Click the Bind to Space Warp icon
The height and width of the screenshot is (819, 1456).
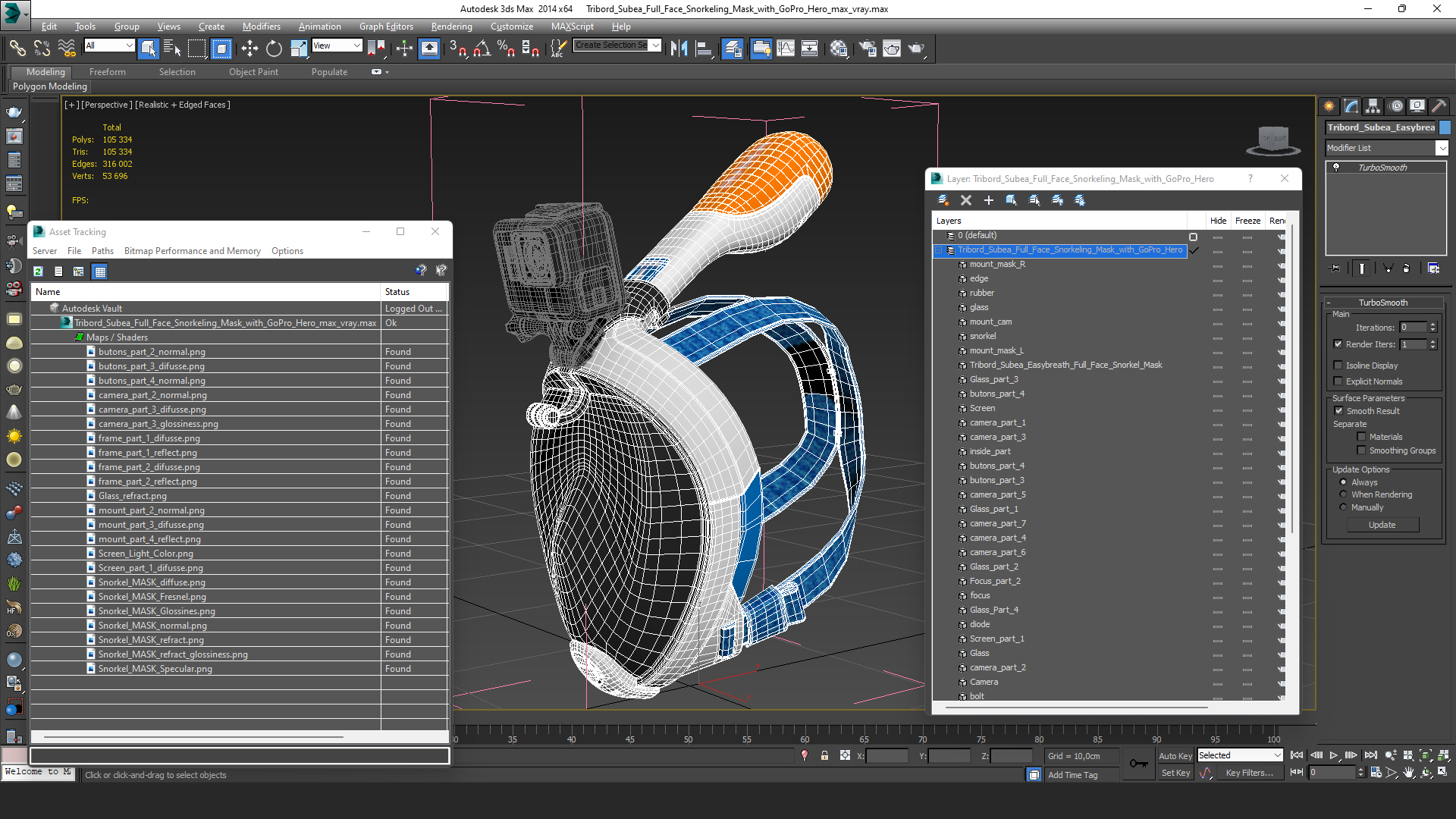(x=67, y=49)
